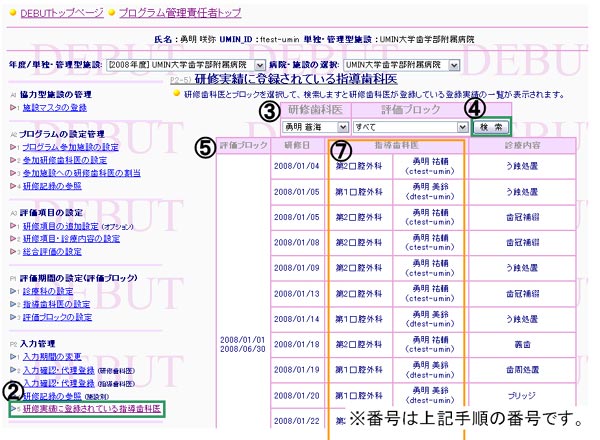Select 参加研修歯科医の設定 link
The width and height of the screenshot is (600, 440).
coord(64,159)
